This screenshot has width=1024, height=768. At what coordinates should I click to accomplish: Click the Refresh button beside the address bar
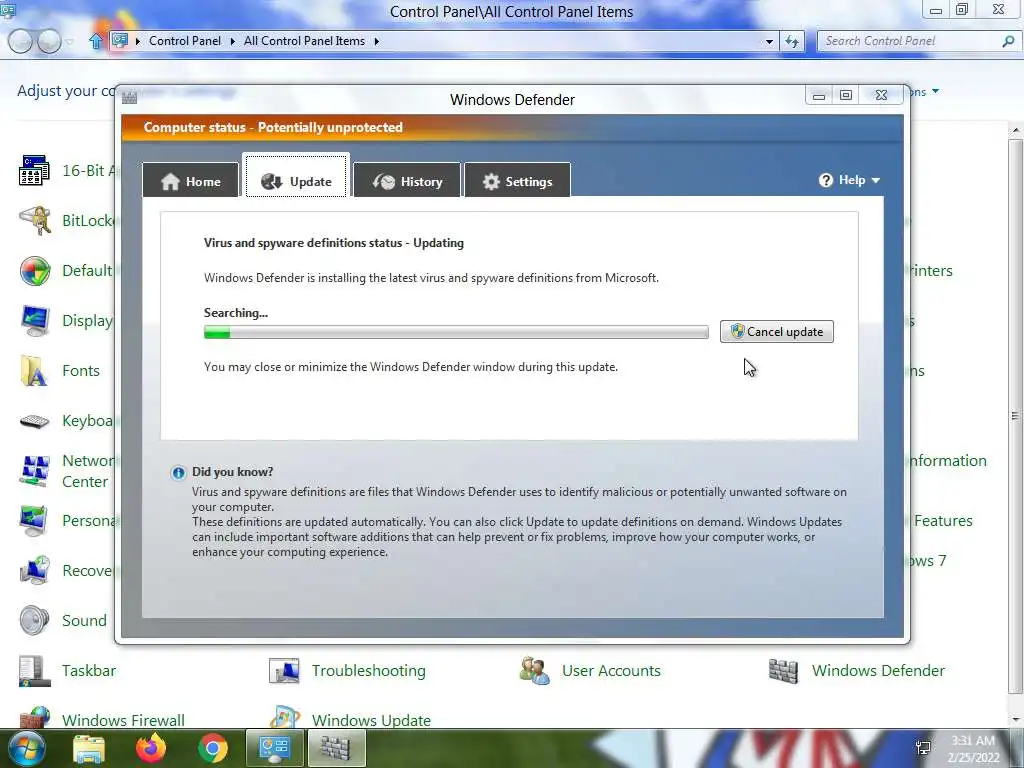(792, 41)
